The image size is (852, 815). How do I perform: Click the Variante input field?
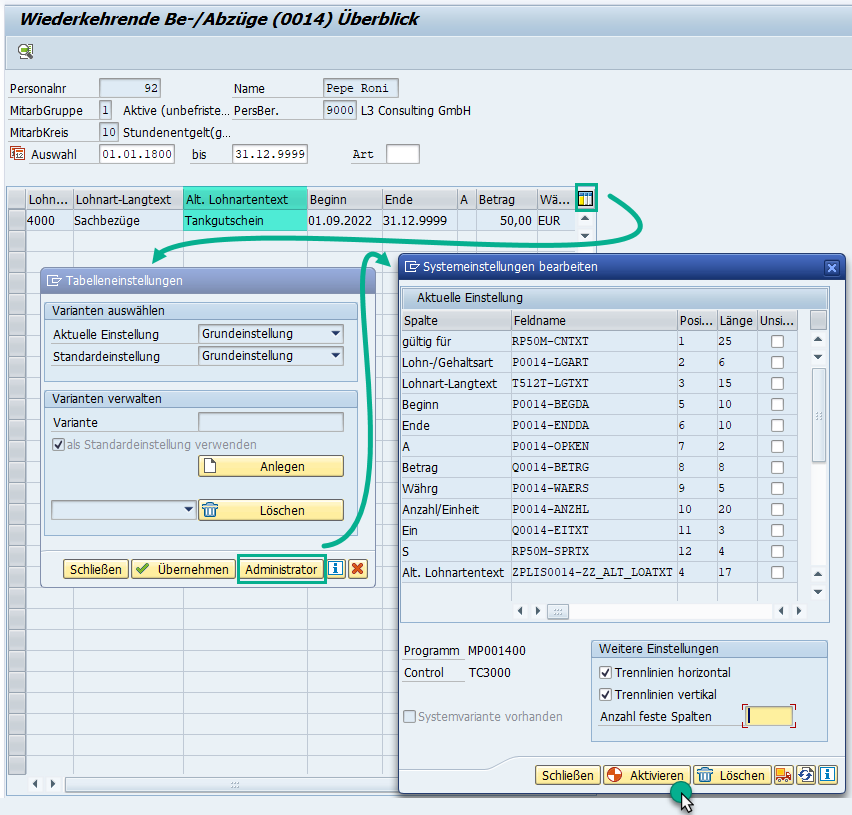pos(271,422)
